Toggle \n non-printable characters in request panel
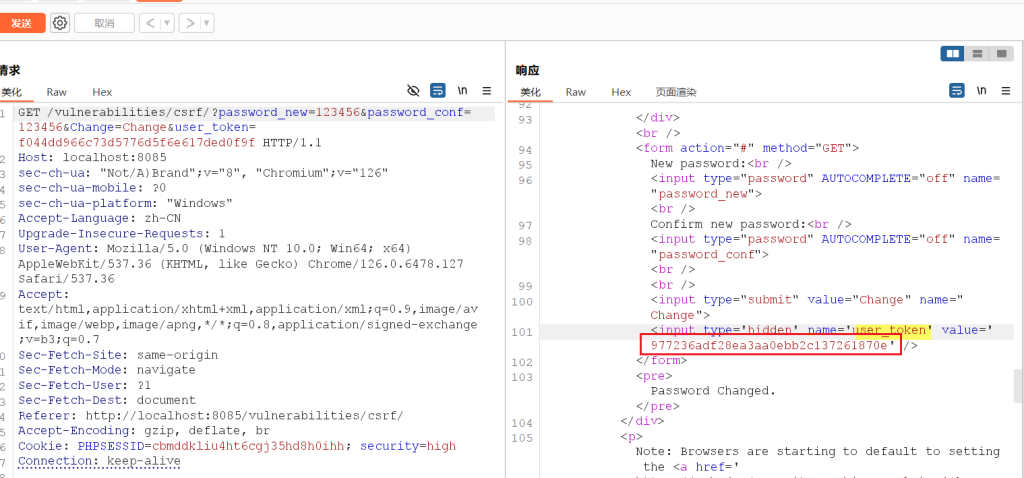This screenshot has width=1024, height=478. pyautogui.click(x=462, y=91)
